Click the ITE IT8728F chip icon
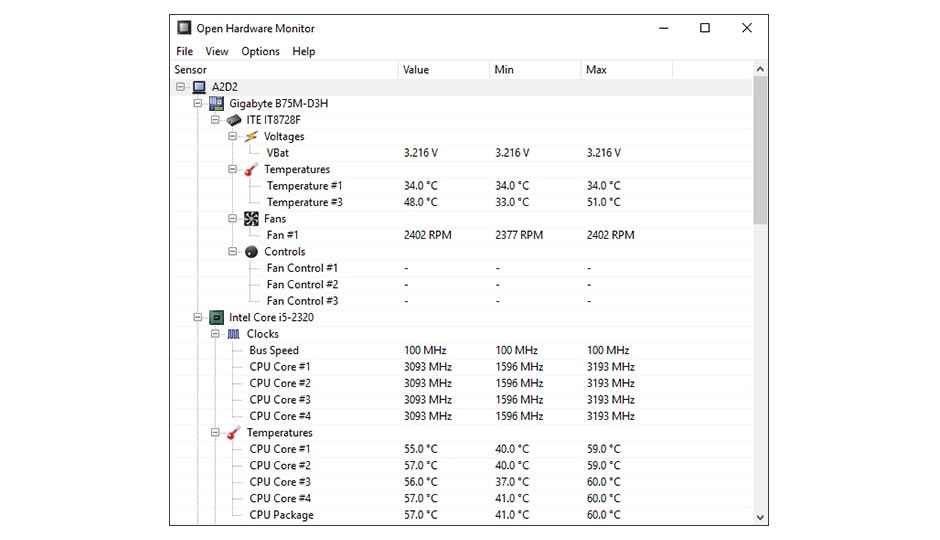 [x=234, y=120]
